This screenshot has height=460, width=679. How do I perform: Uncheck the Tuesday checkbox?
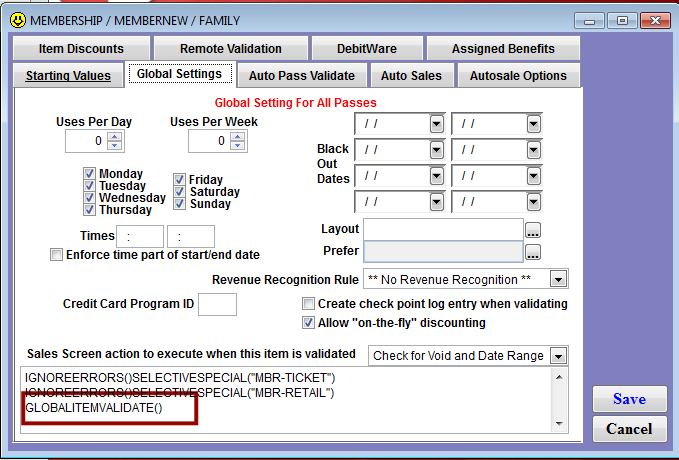point(89,186)
